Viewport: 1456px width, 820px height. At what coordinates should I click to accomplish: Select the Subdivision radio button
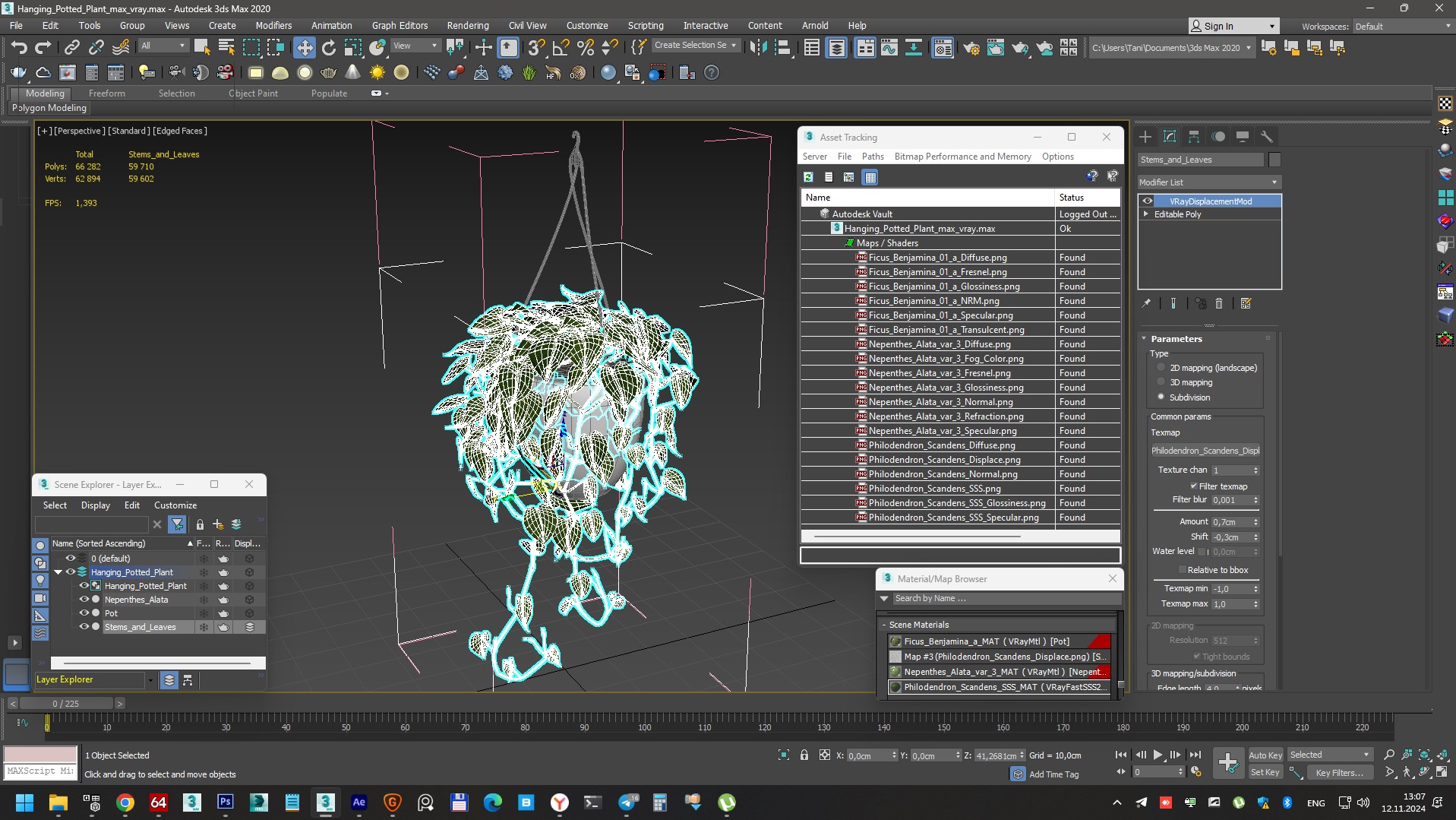click(x=1161, y=397)
